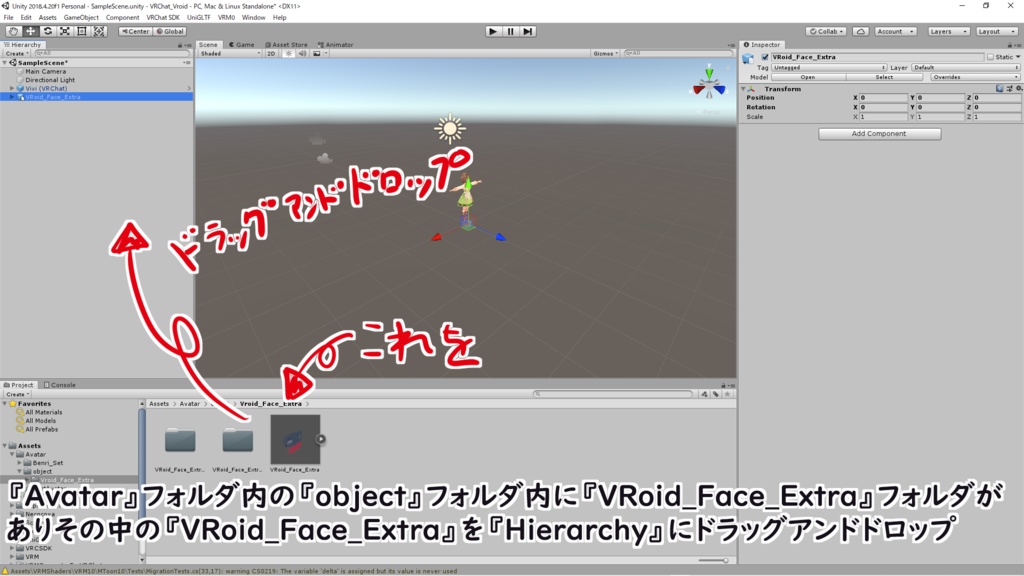The image size is (1024, 576).
Task: Select the VRoid_Face_Extra prefab thumbnail
Action: tap(295, 438)
